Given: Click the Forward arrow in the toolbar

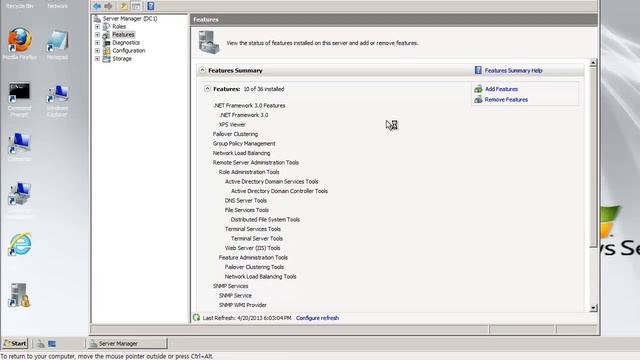Looking at the screenshot, I should click(x=108, y=6).
